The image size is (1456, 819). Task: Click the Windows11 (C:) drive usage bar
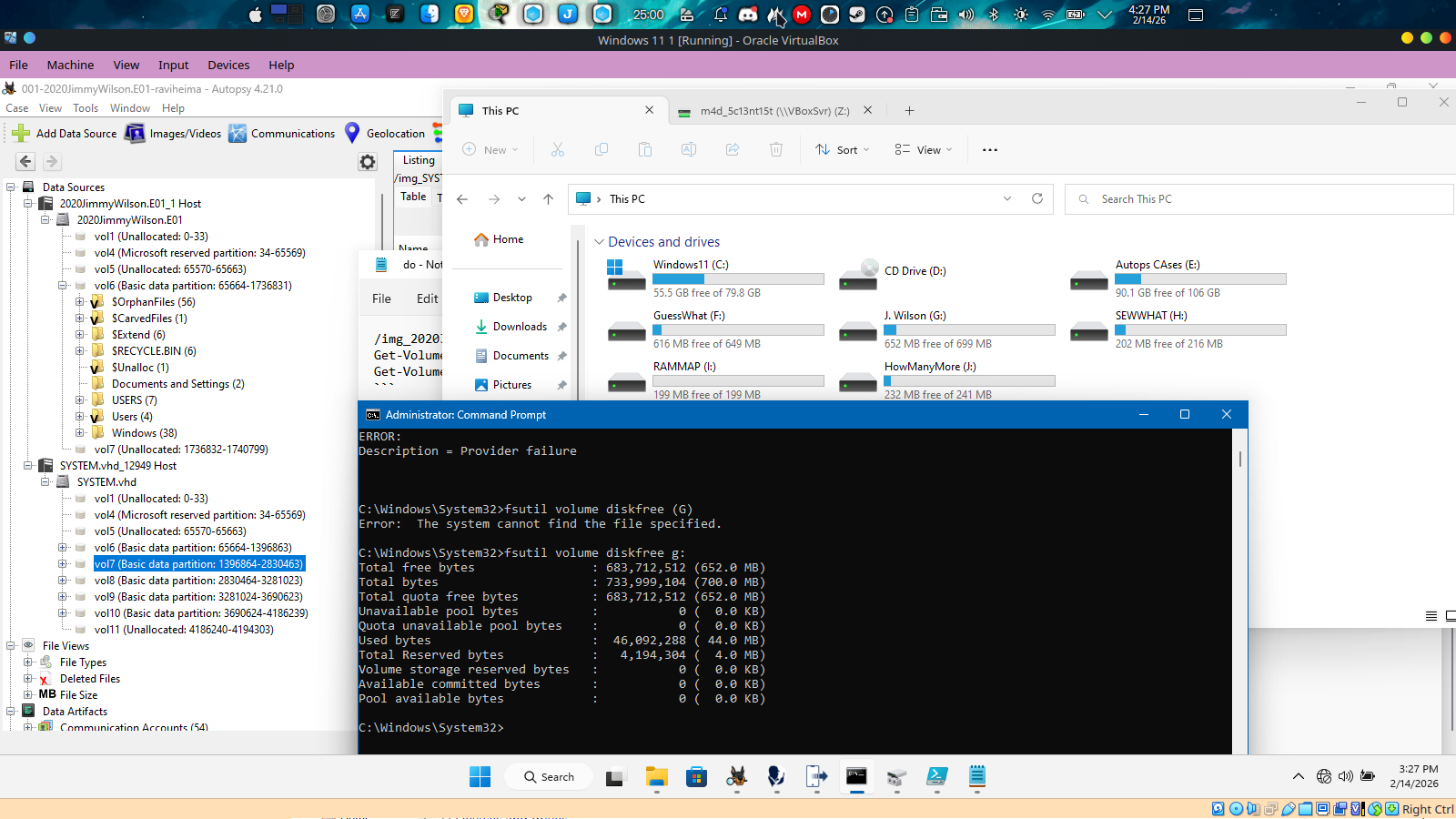[738, 279]
